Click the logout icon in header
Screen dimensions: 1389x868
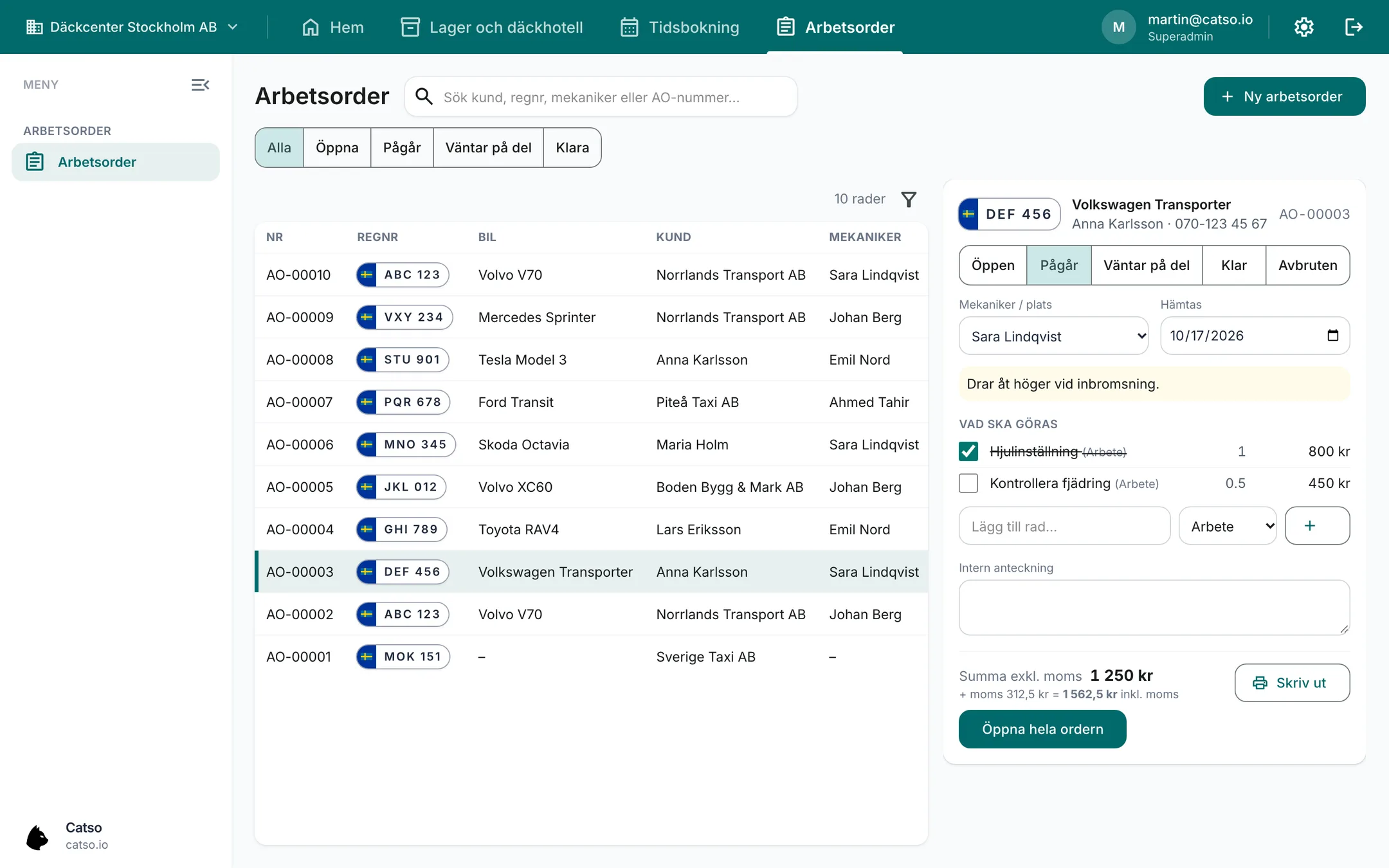[1354, 27]
